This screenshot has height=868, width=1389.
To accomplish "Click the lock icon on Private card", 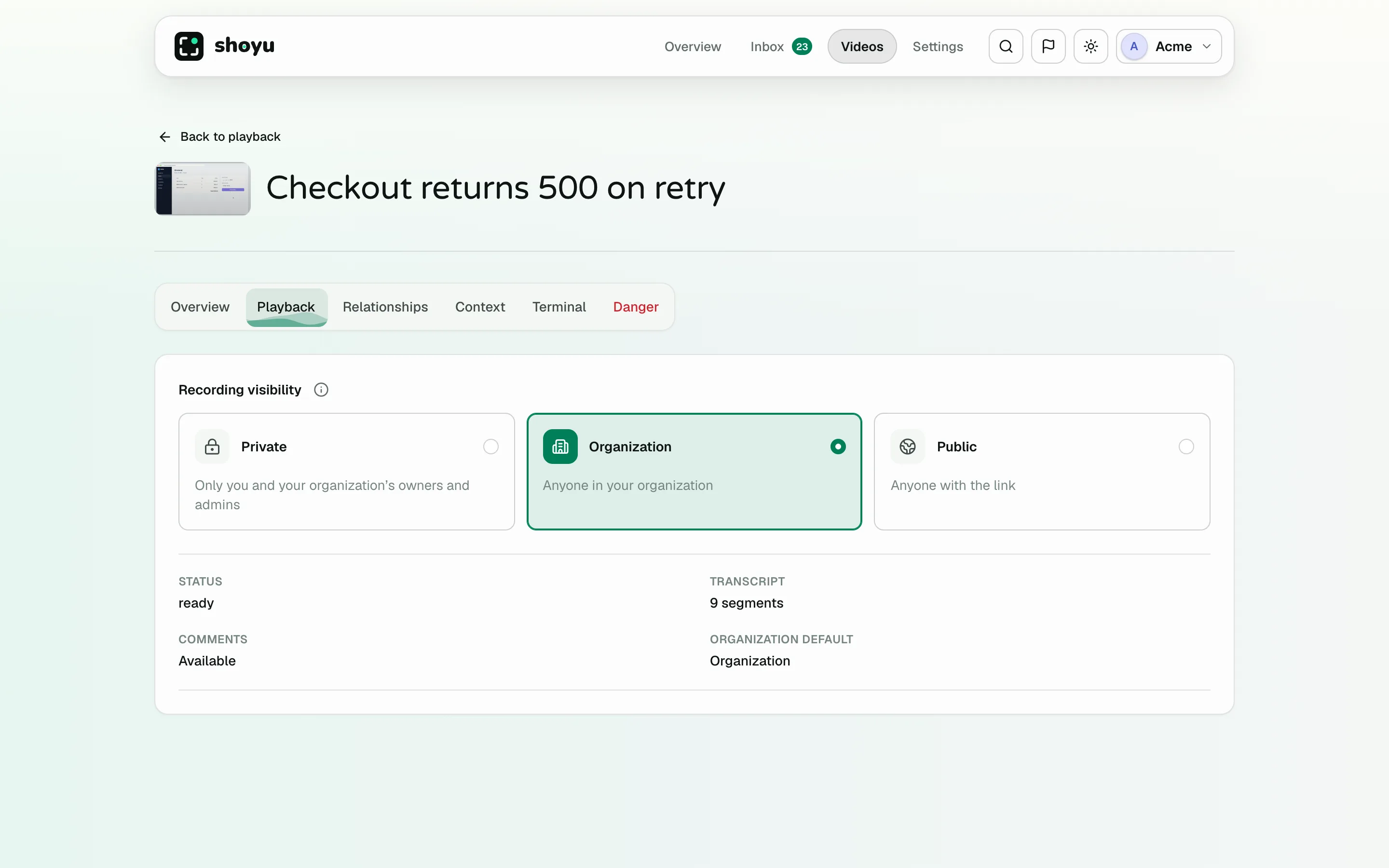I will click(x=212, y=447).
